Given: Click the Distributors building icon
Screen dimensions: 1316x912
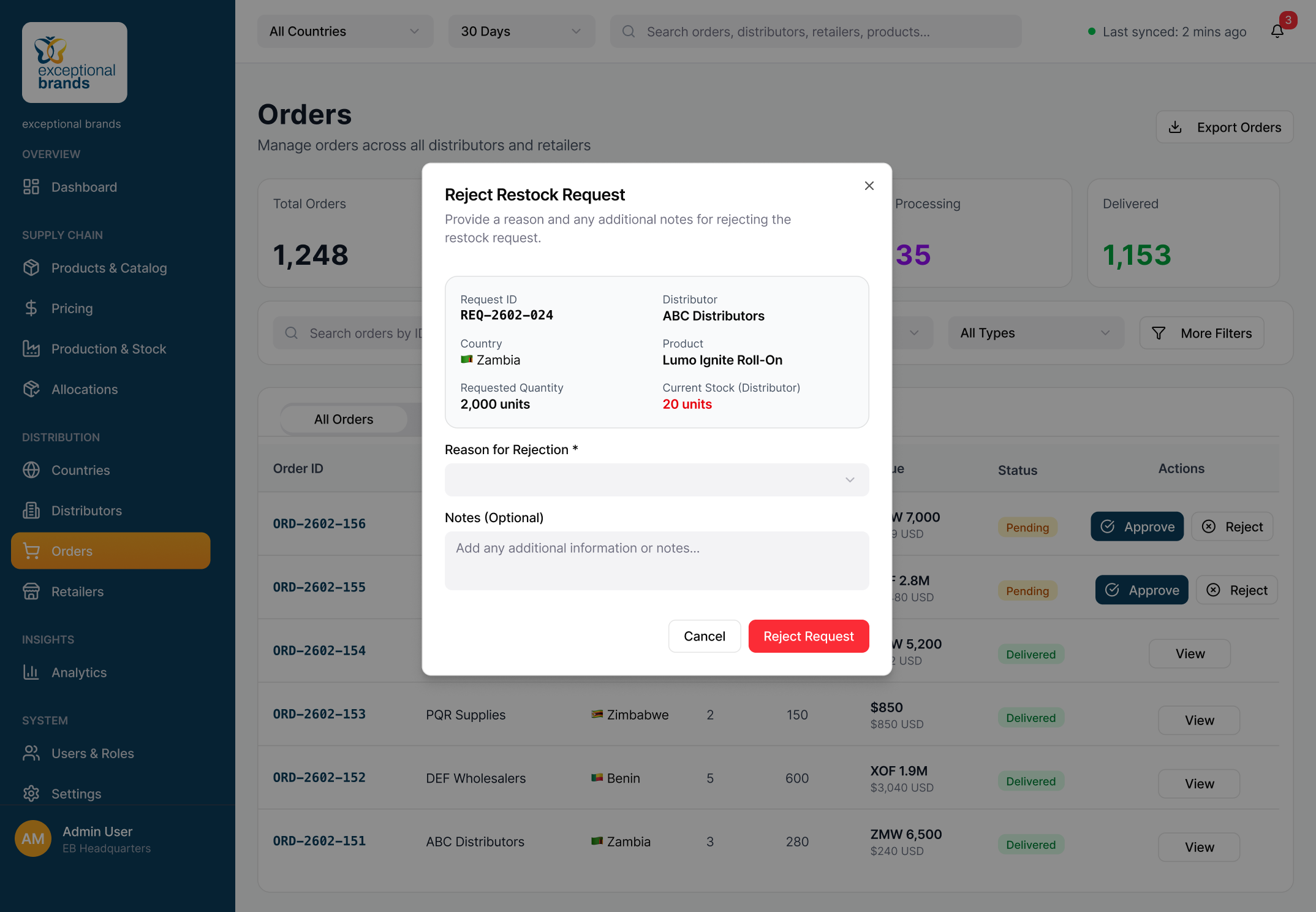Looking at the screenshot, I should coord(31,511).
